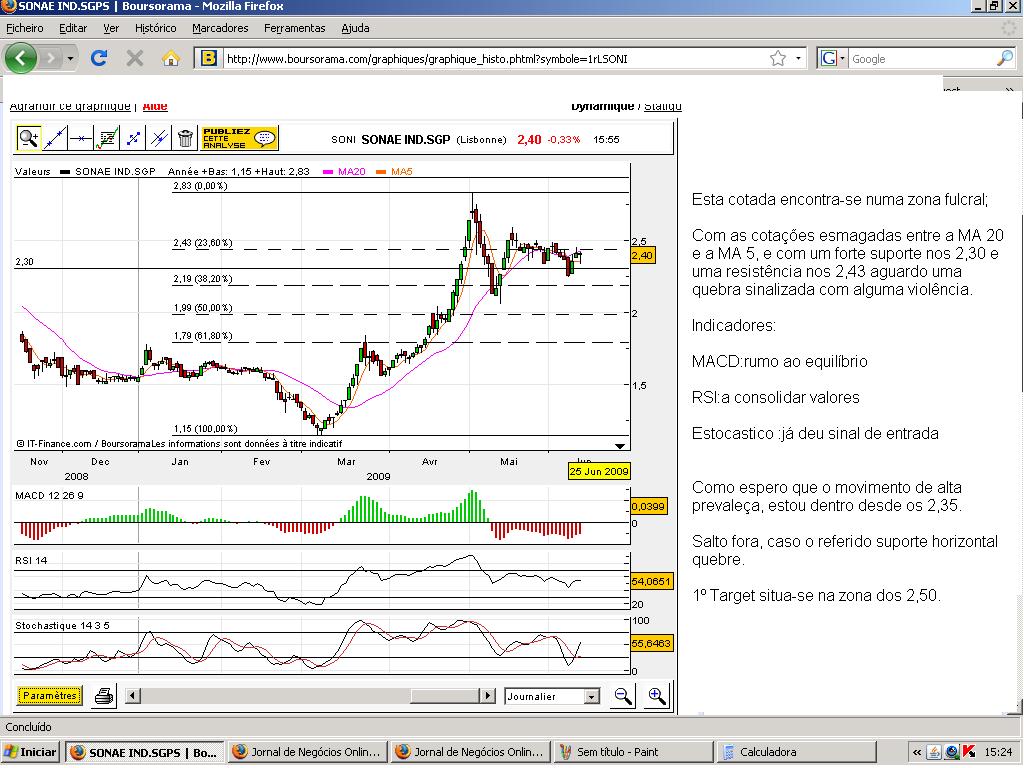Select the horizontal line drawing tool

coord(81,138)
